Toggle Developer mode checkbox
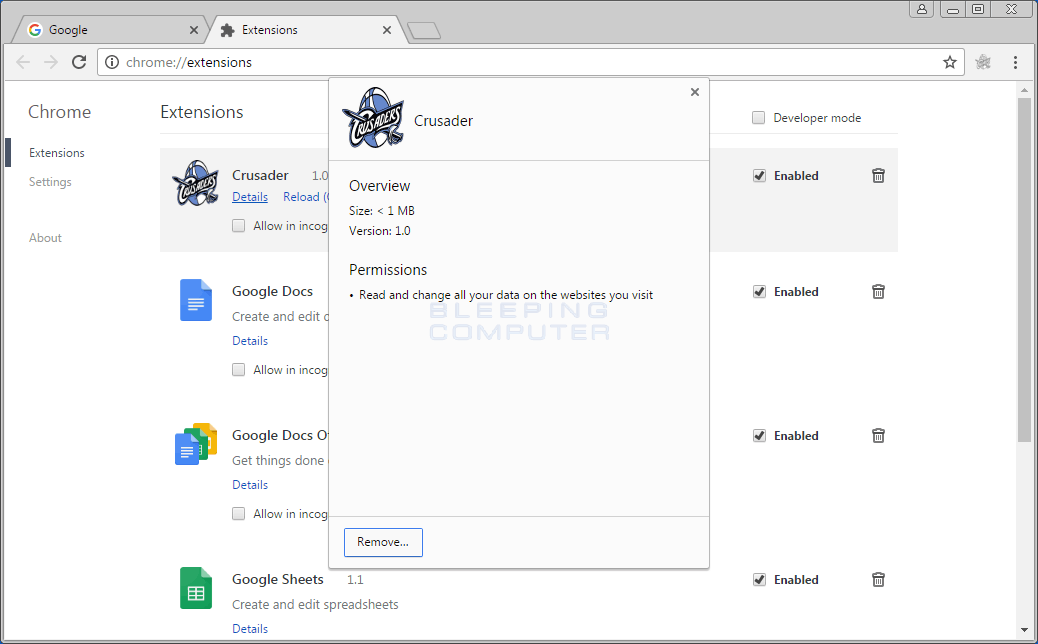 (x=759, y=118)
